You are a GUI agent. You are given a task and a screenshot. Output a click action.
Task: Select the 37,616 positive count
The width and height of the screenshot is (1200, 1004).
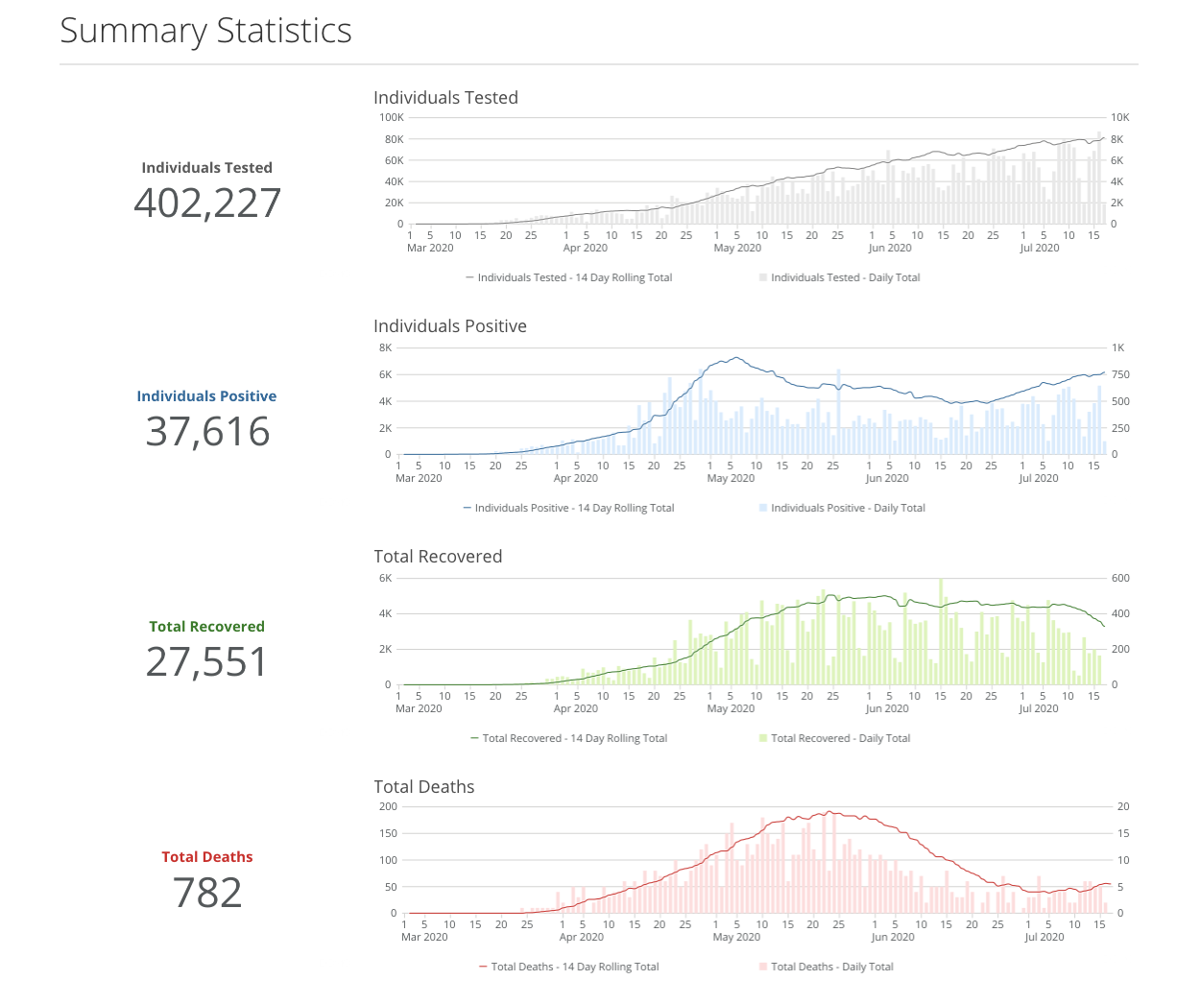207,432
